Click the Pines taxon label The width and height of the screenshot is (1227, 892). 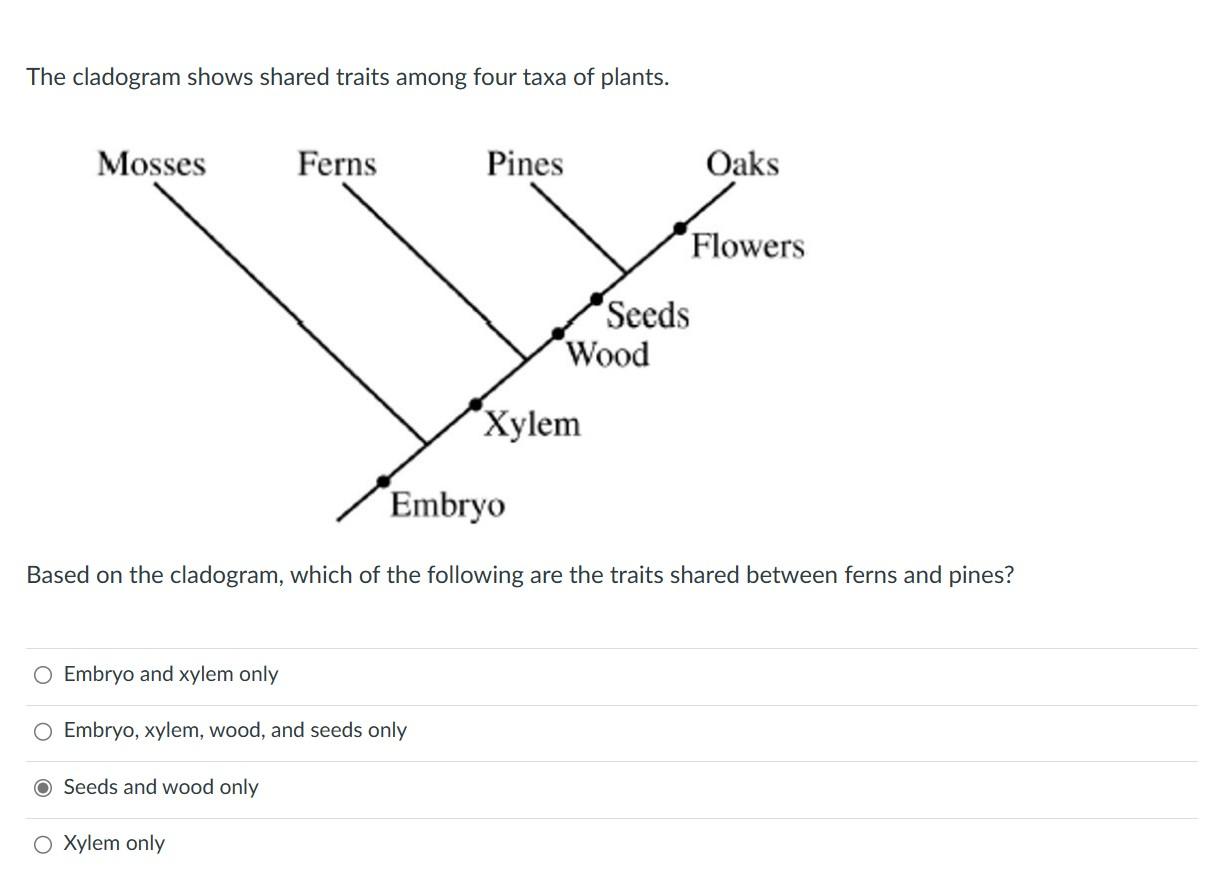point(525,164)
